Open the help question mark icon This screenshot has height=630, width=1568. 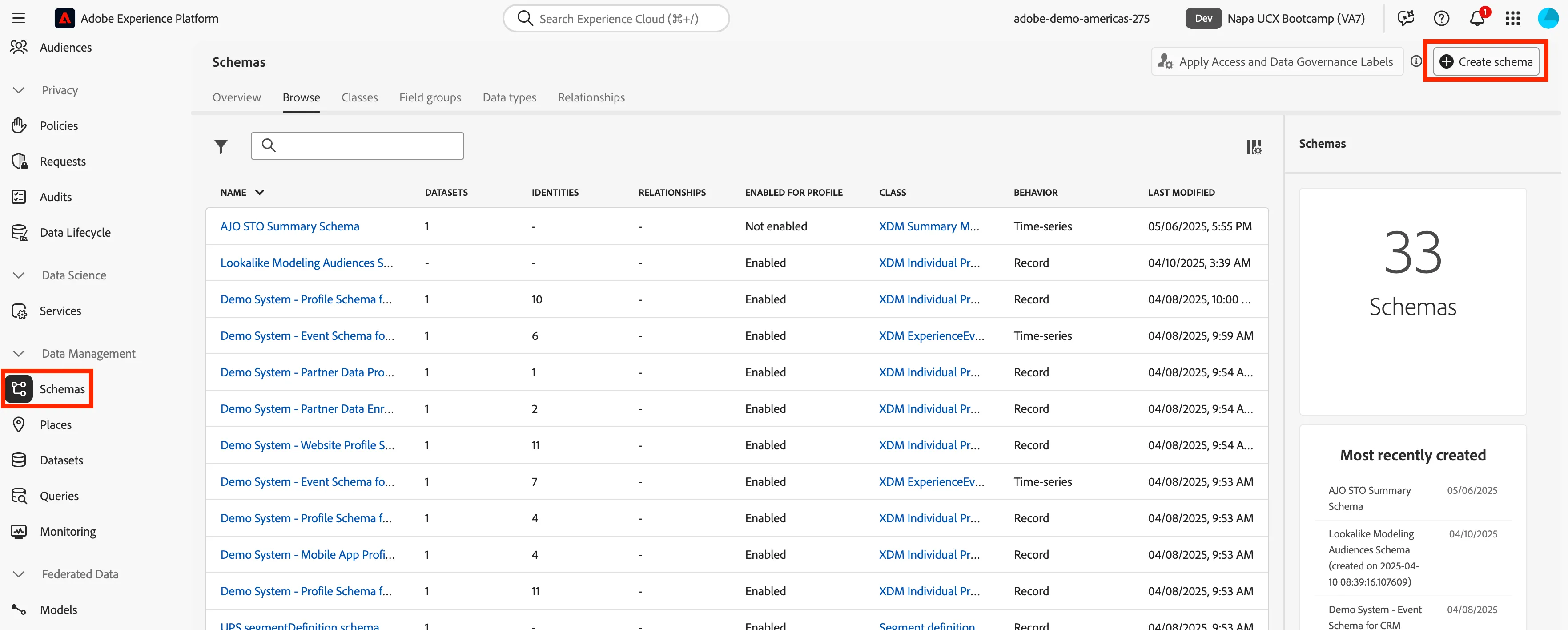pos(1441,18)
